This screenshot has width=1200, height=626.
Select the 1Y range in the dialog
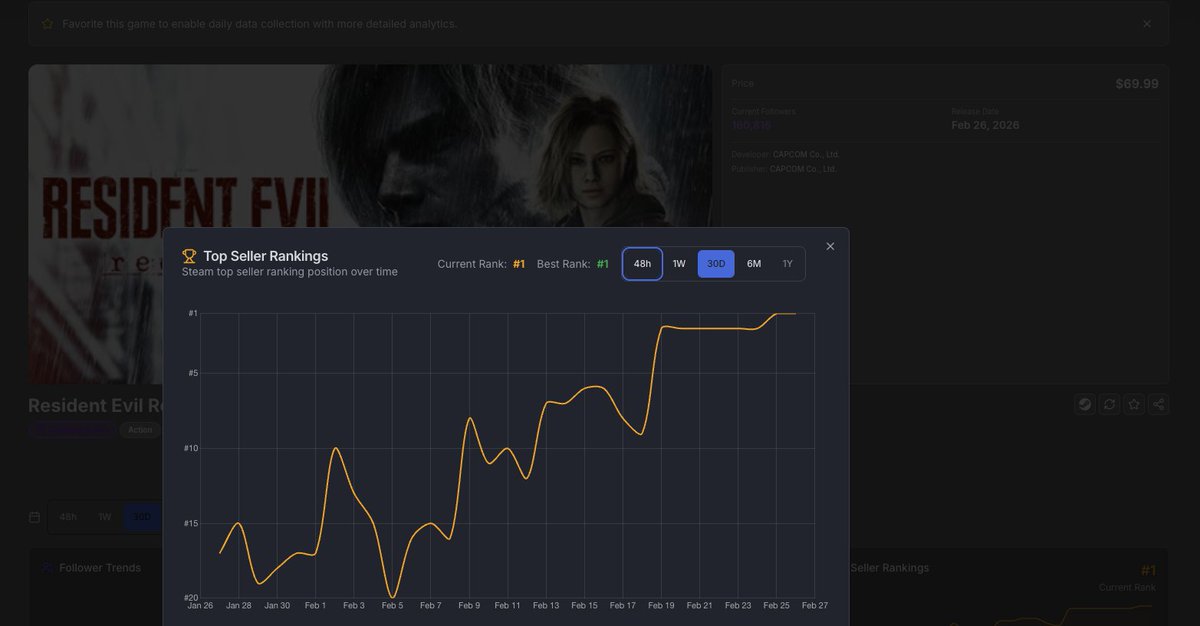(x=787, y=264)
